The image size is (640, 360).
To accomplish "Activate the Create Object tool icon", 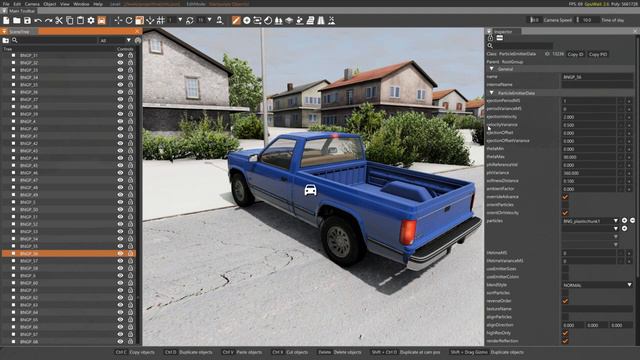I will (247, 20).
